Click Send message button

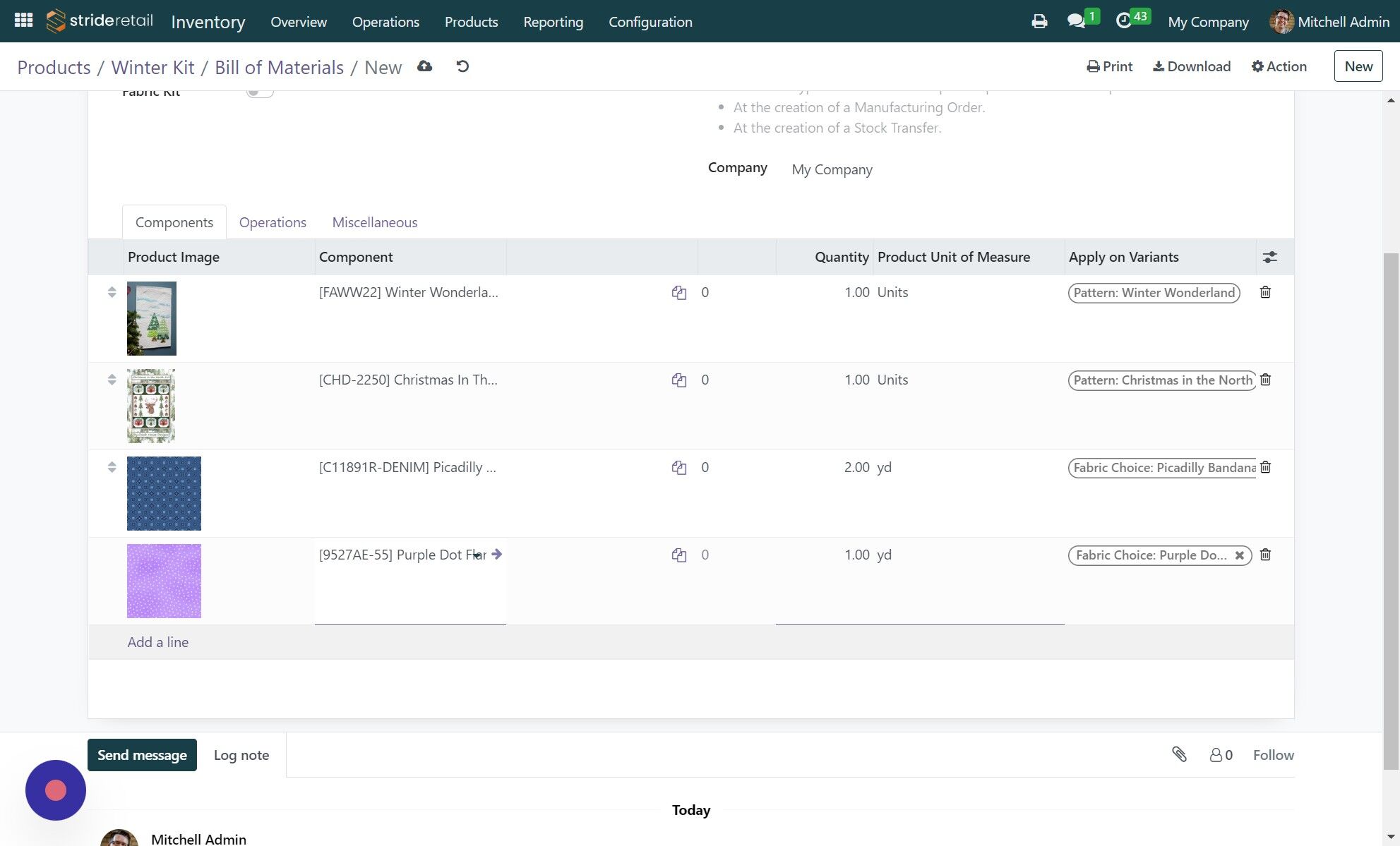click(x=142, y=755)
